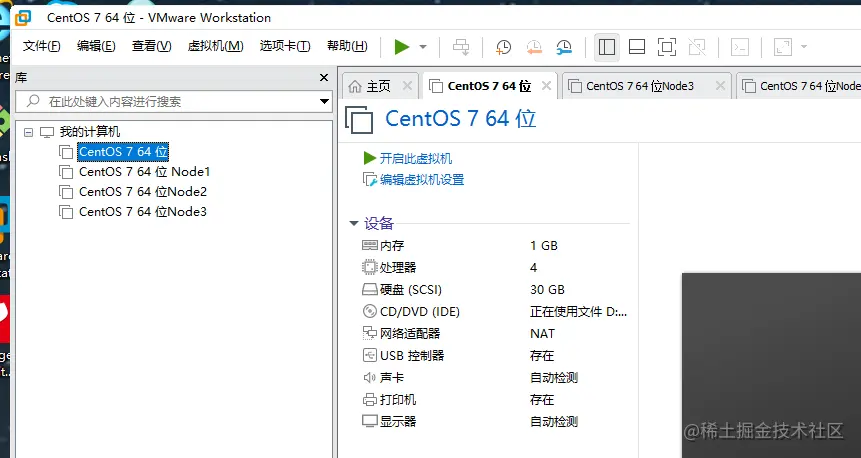
Task: Collapse the 我的计算机 tree node
Action: click(x=29, y=132)
